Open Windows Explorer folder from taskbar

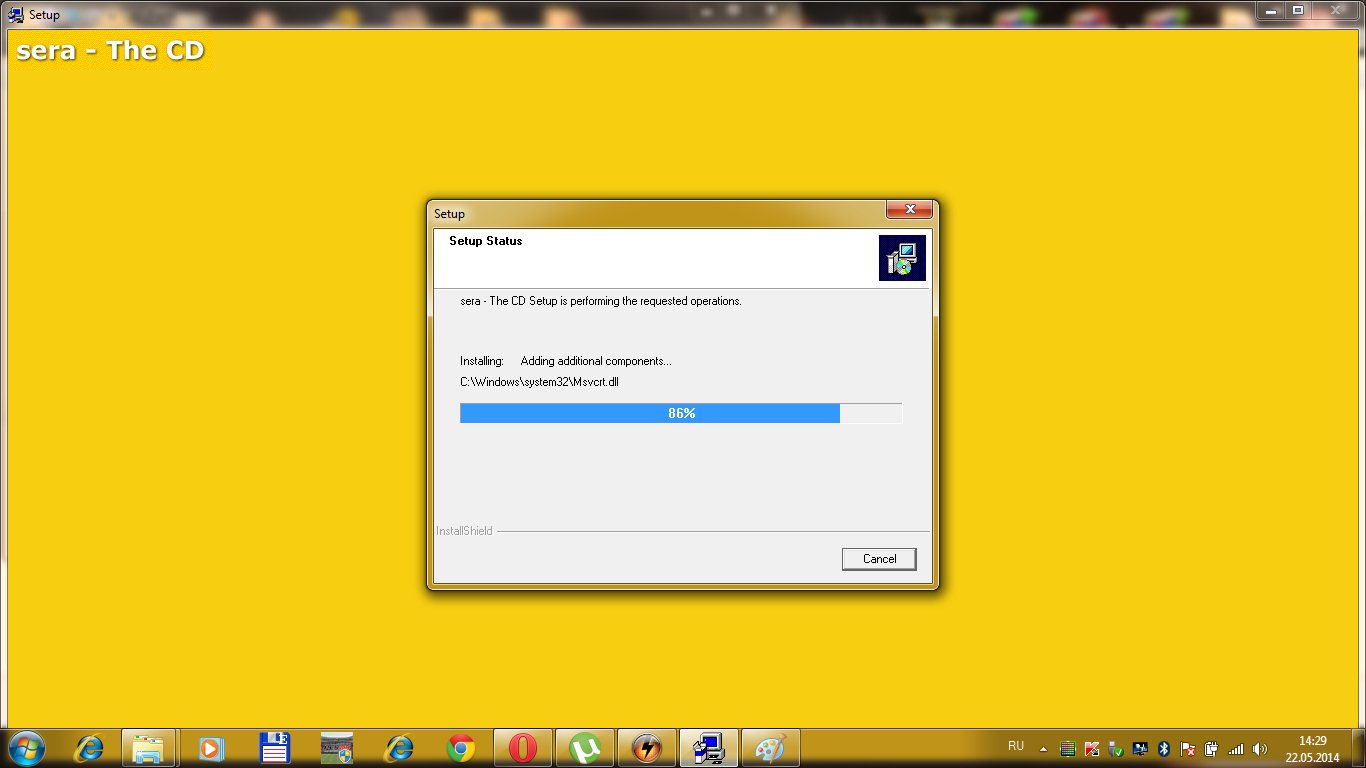pyautogui.click(x=149, y=748)
